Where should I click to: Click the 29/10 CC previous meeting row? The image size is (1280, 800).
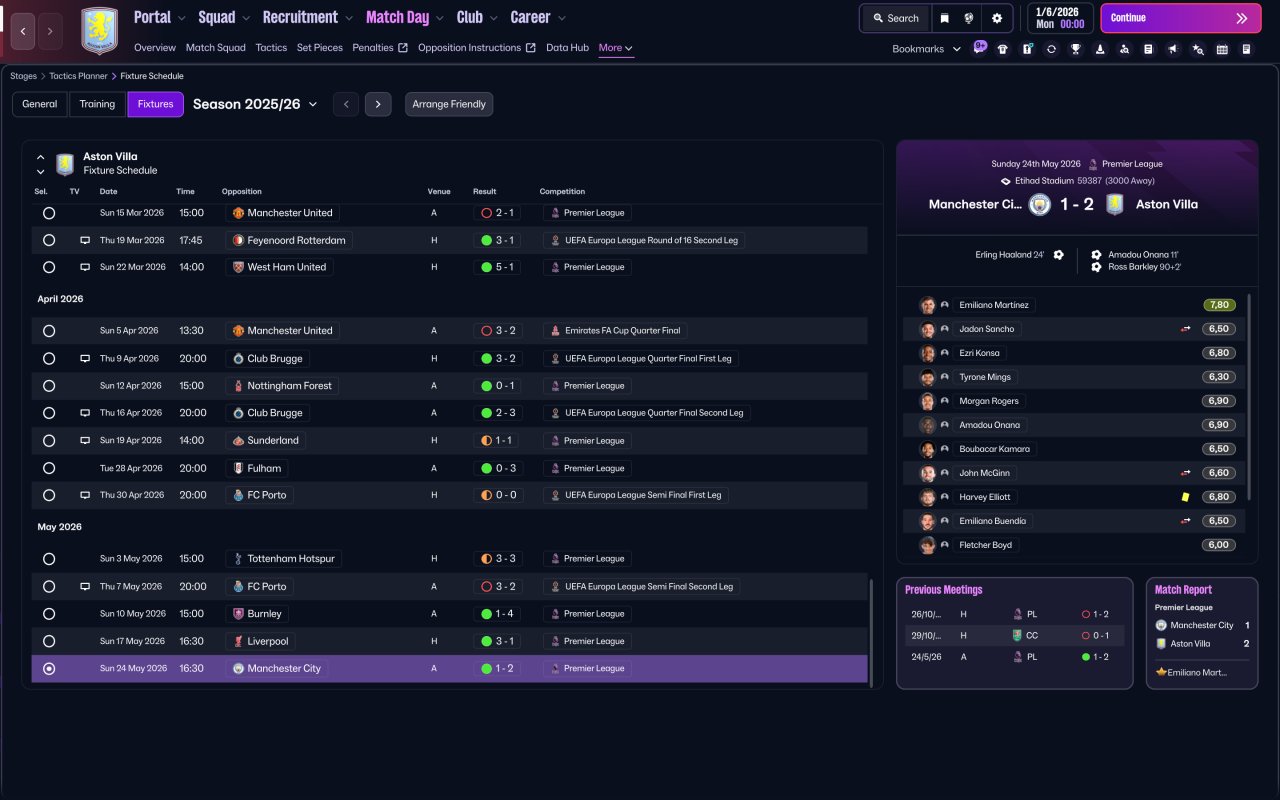point(1014,635)
